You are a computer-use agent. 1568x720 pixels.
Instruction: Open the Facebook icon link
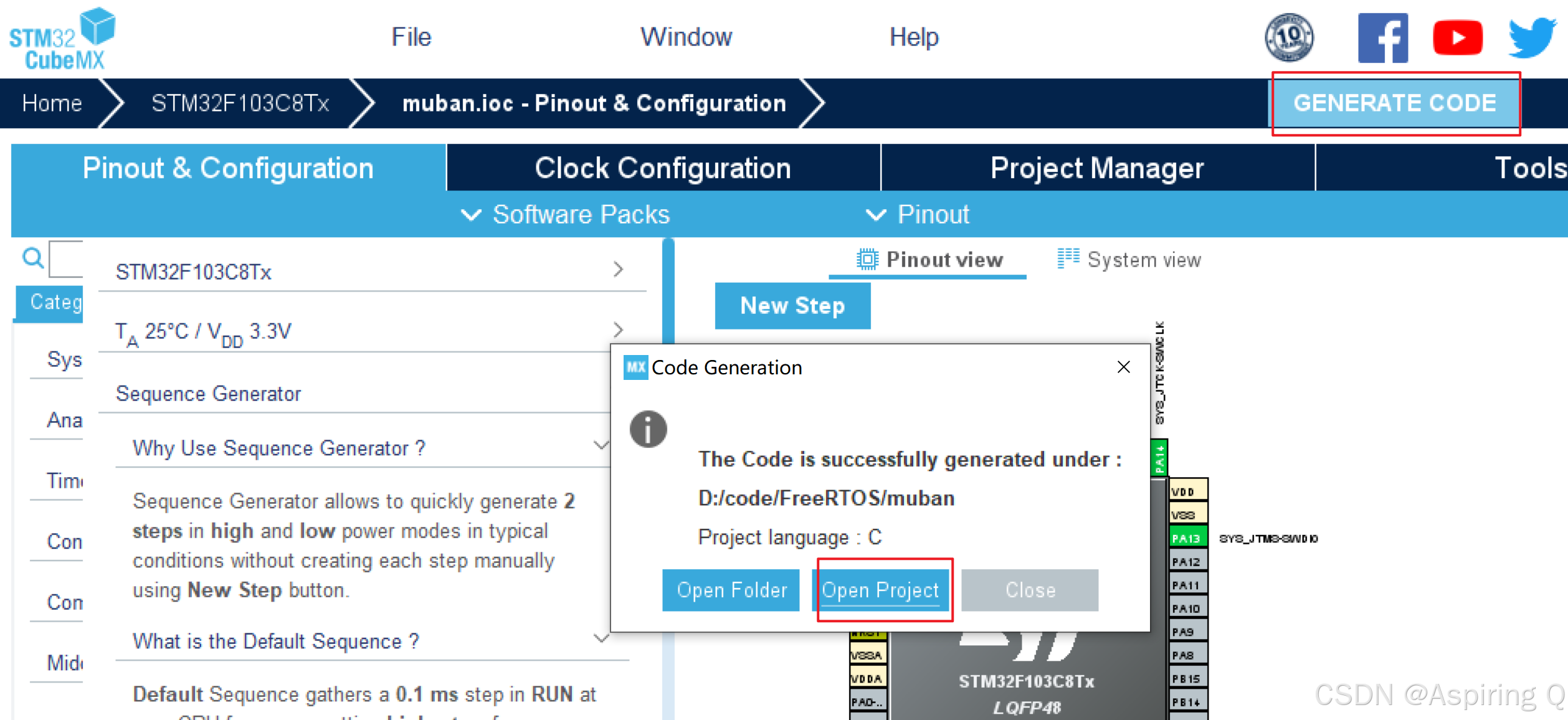click(x=1382, y=37)
